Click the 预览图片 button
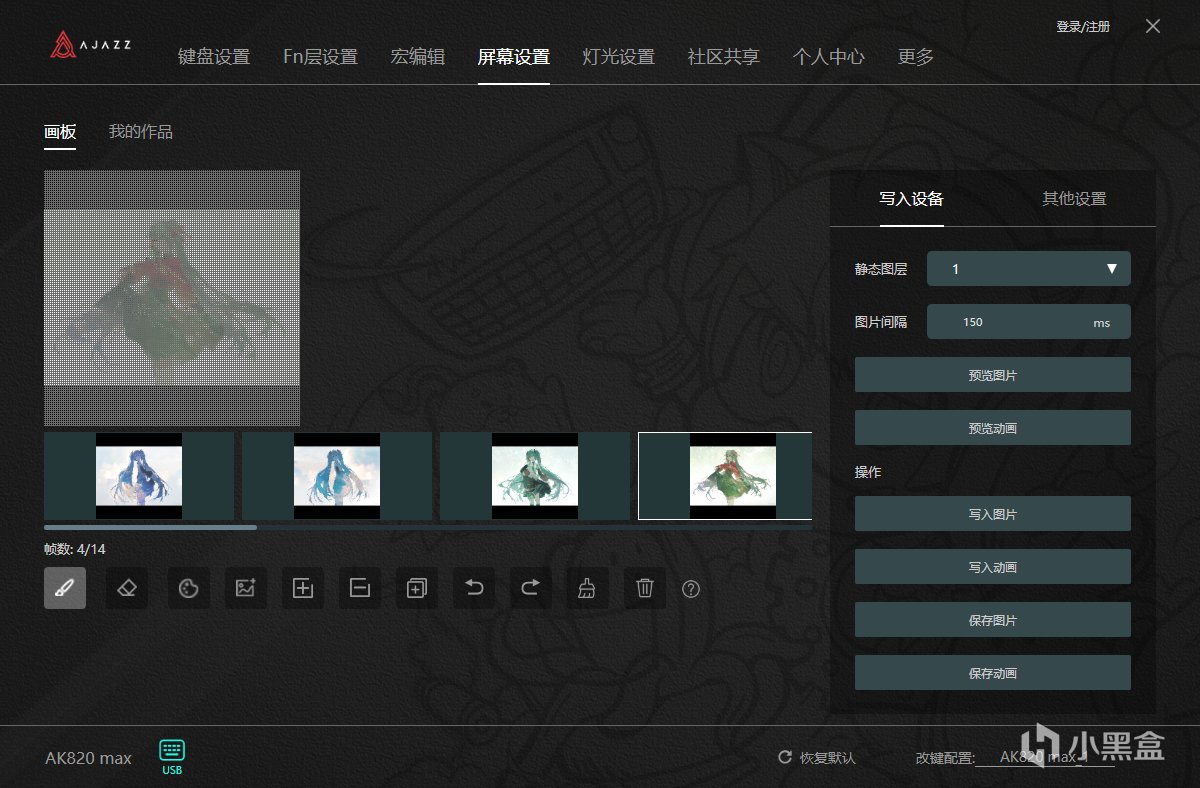This screenshot has width=1200, height=788. point(993,375)
